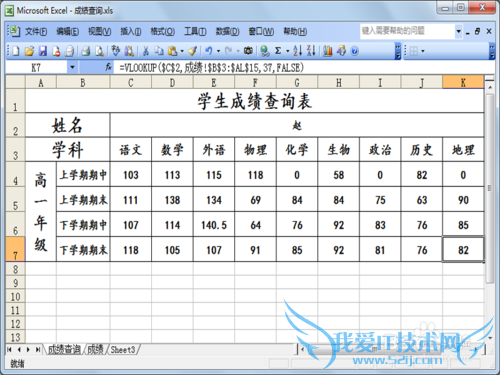Click the camera icon on the toolbar

point(248,51)
